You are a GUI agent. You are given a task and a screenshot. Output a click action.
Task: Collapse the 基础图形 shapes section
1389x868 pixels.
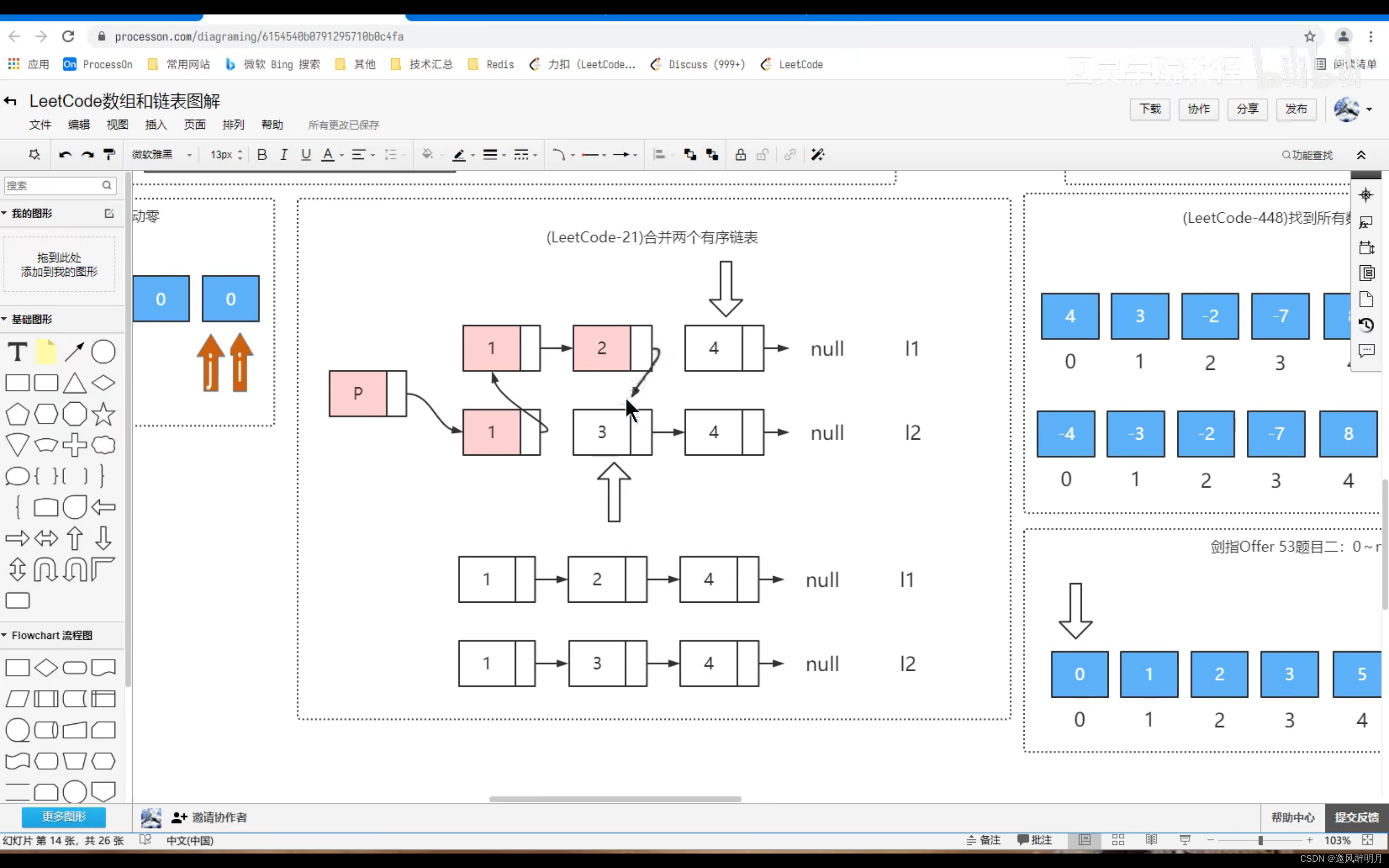pyautogui.click(x=31, y=319)
